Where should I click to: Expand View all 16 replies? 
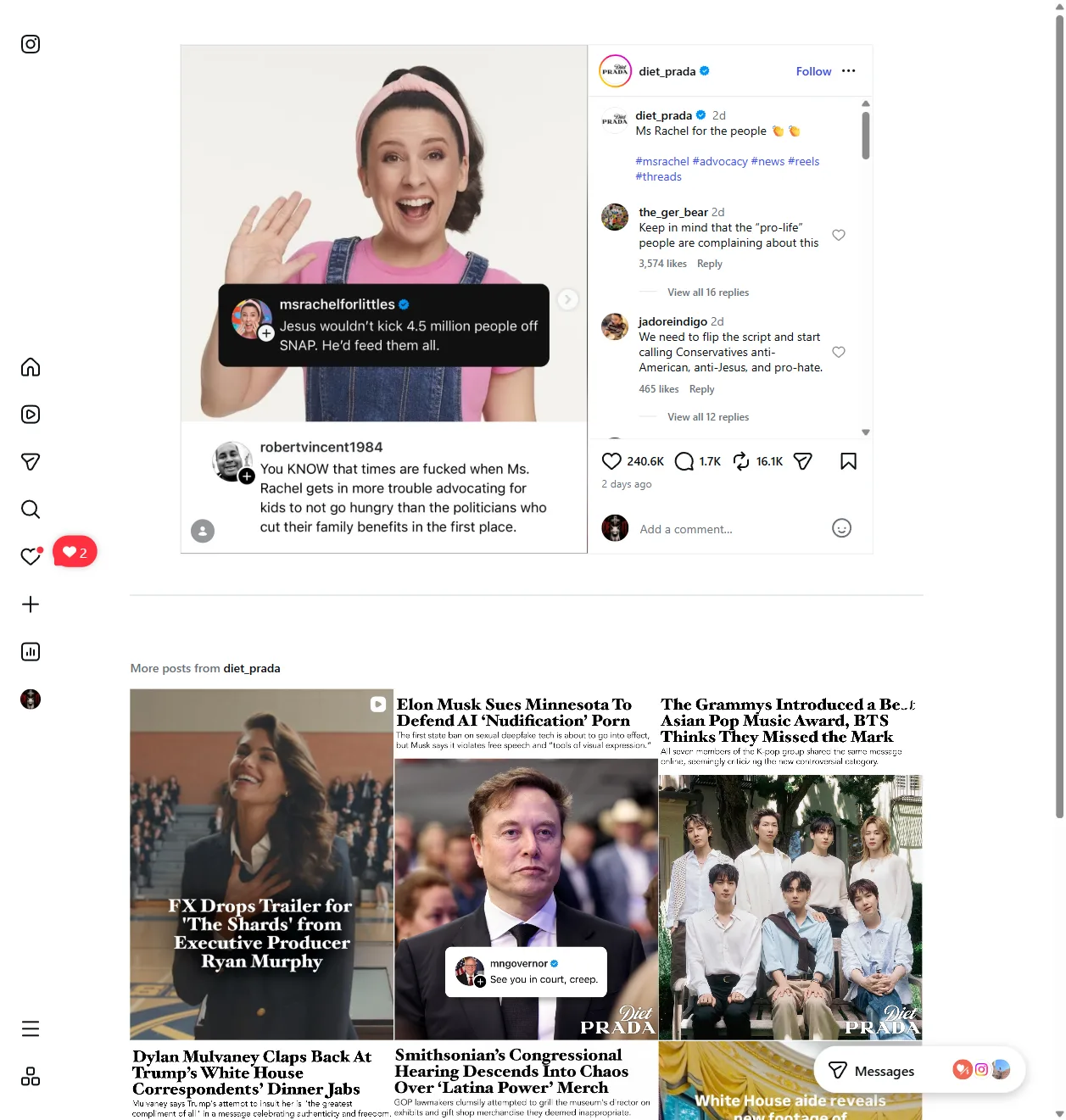point(708,293)
